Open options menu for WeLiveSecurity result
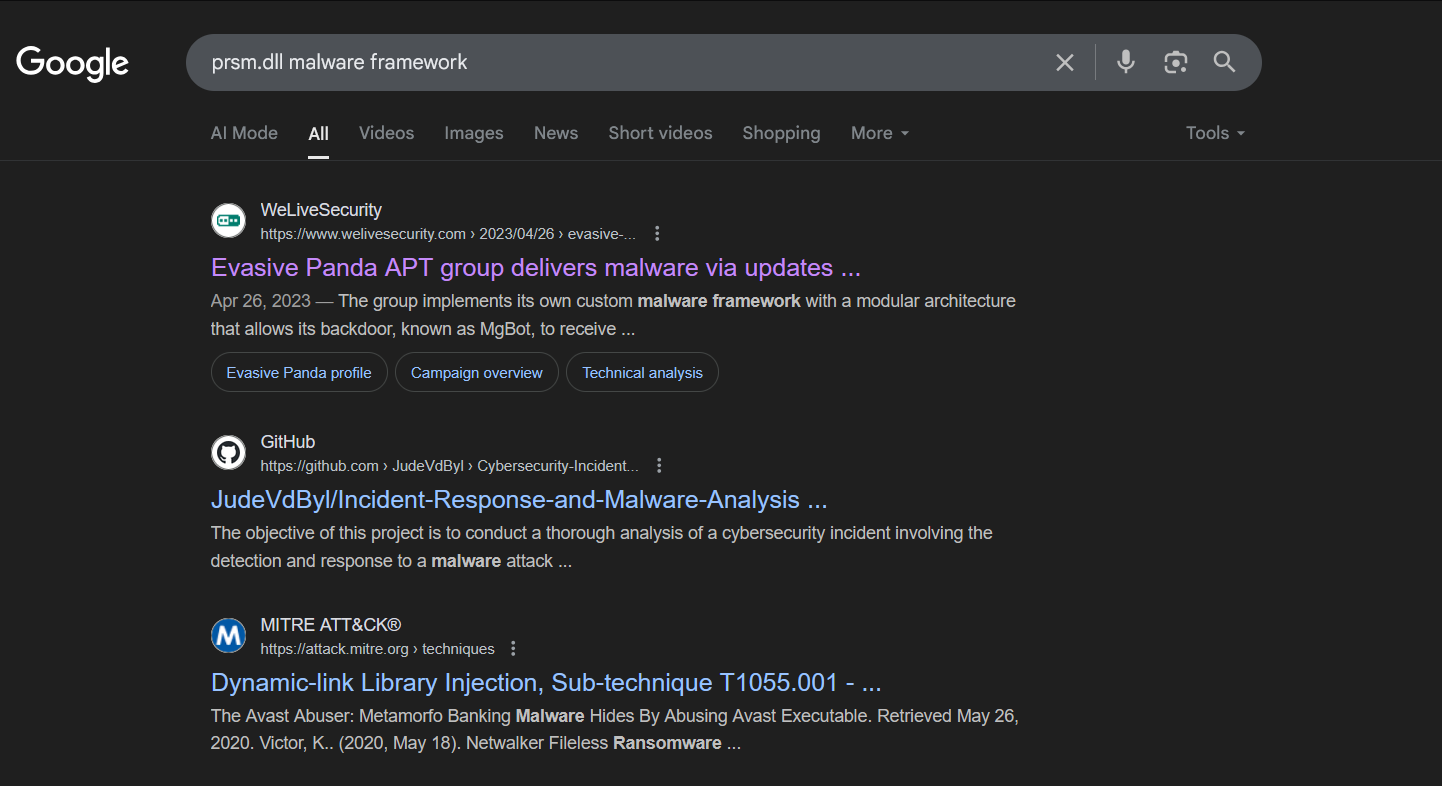The image size is (1442, 786). pos(657,234)
